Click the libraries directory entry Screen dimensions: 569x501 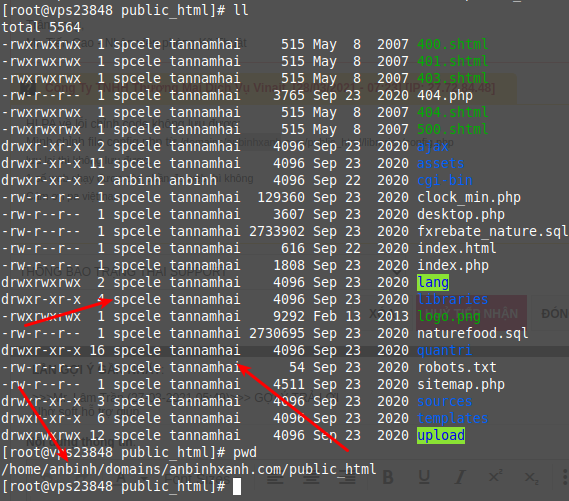(x=453, y=299)
